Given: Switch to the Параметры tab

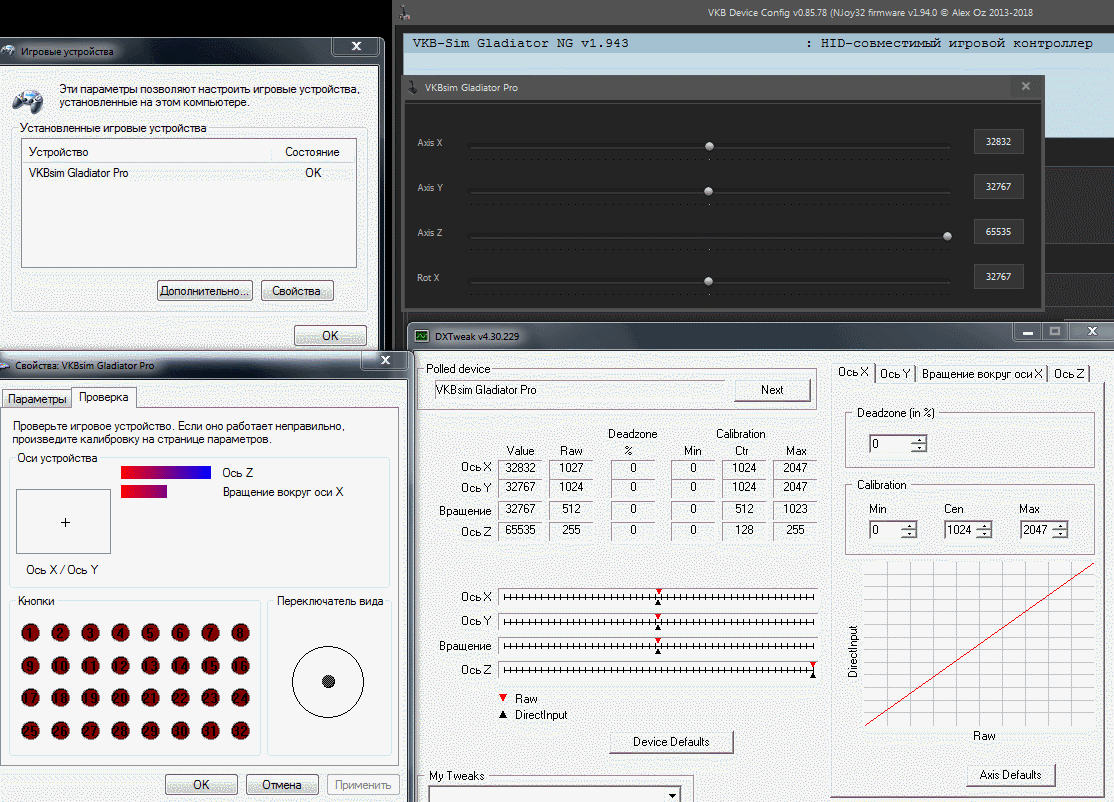Looking at the screenshot, I should pyautogui.click(x=37, y=399).
